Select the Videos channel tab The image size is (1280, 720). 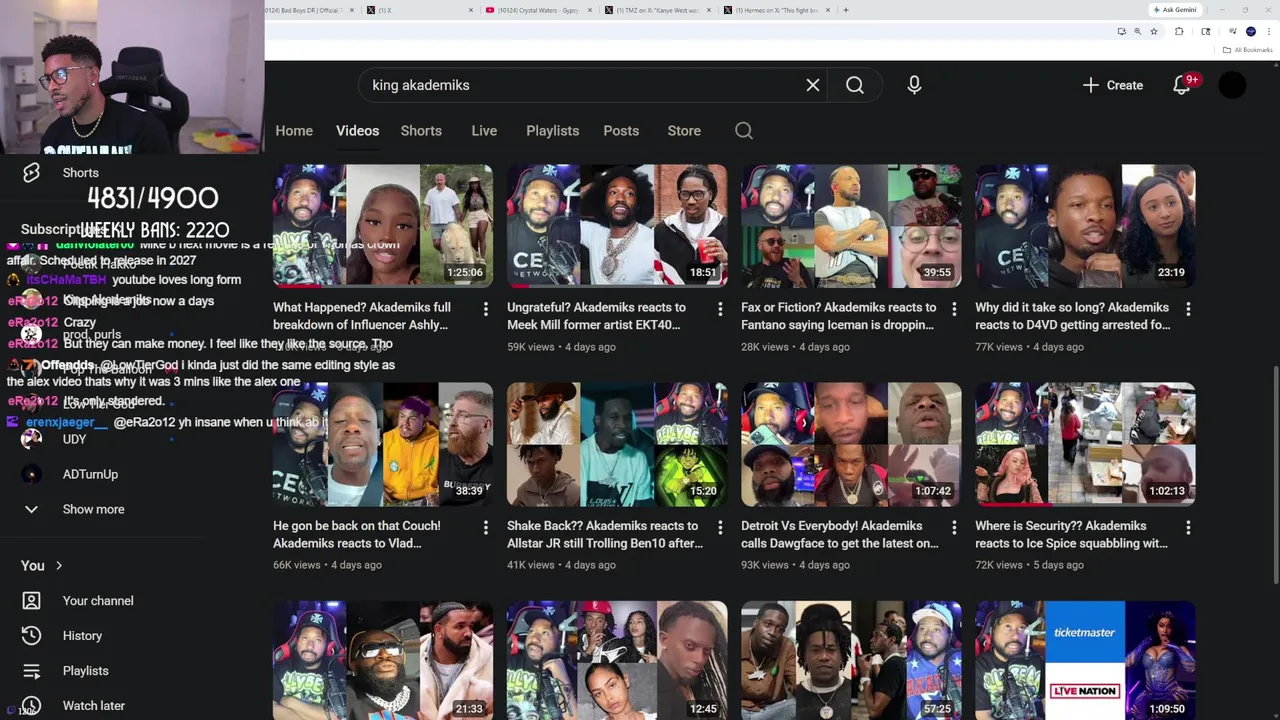click(357, 130)
